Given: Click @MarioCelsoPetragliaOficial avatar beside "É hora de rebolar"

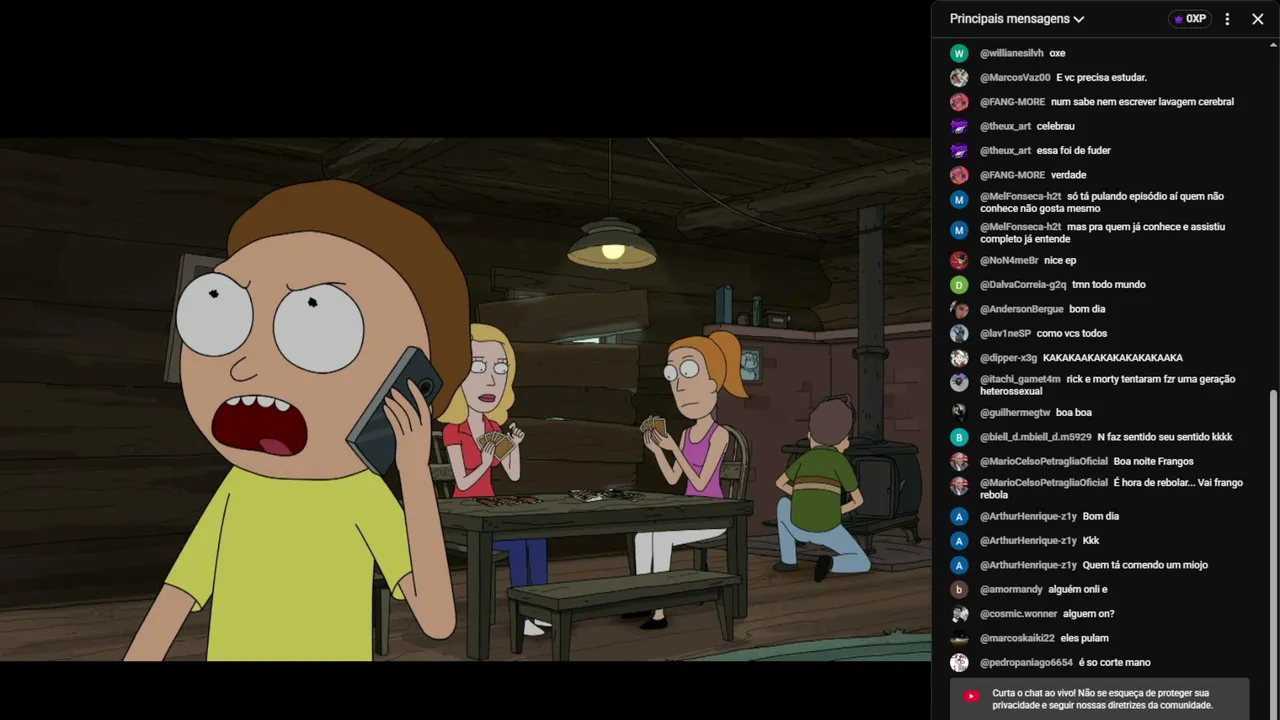Looking at the screenshot, I should coord(959,486).
